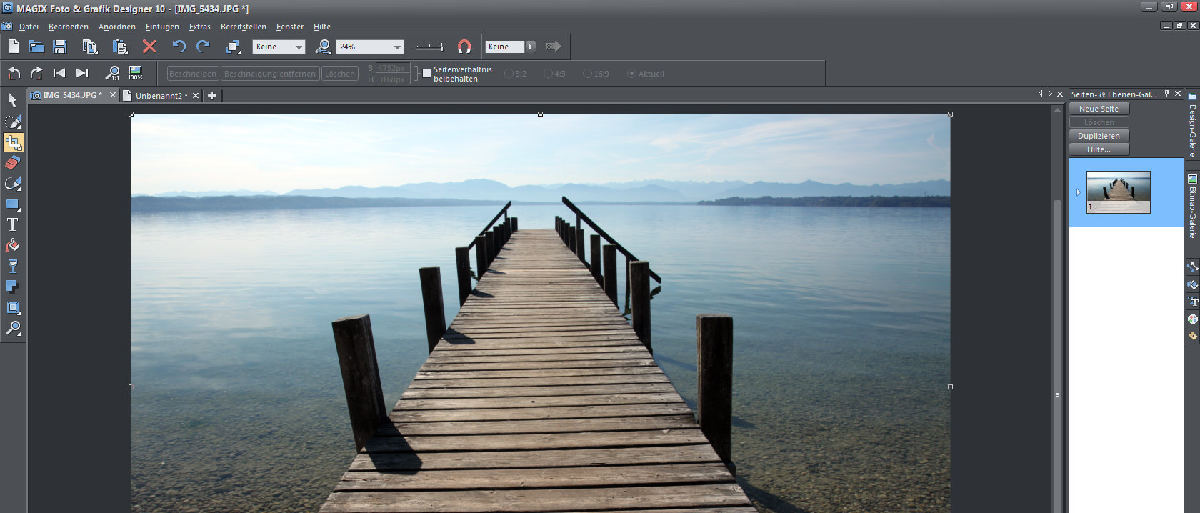The width and height of the screenshot is (1200, 513).
Task: Choose the Fill bucket tool
Action: coord(13,245)
